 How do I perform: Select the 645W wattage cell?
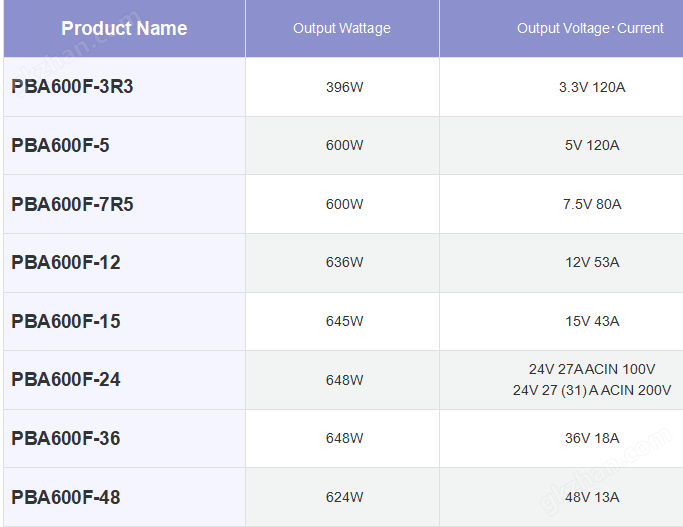click(344, 321)
